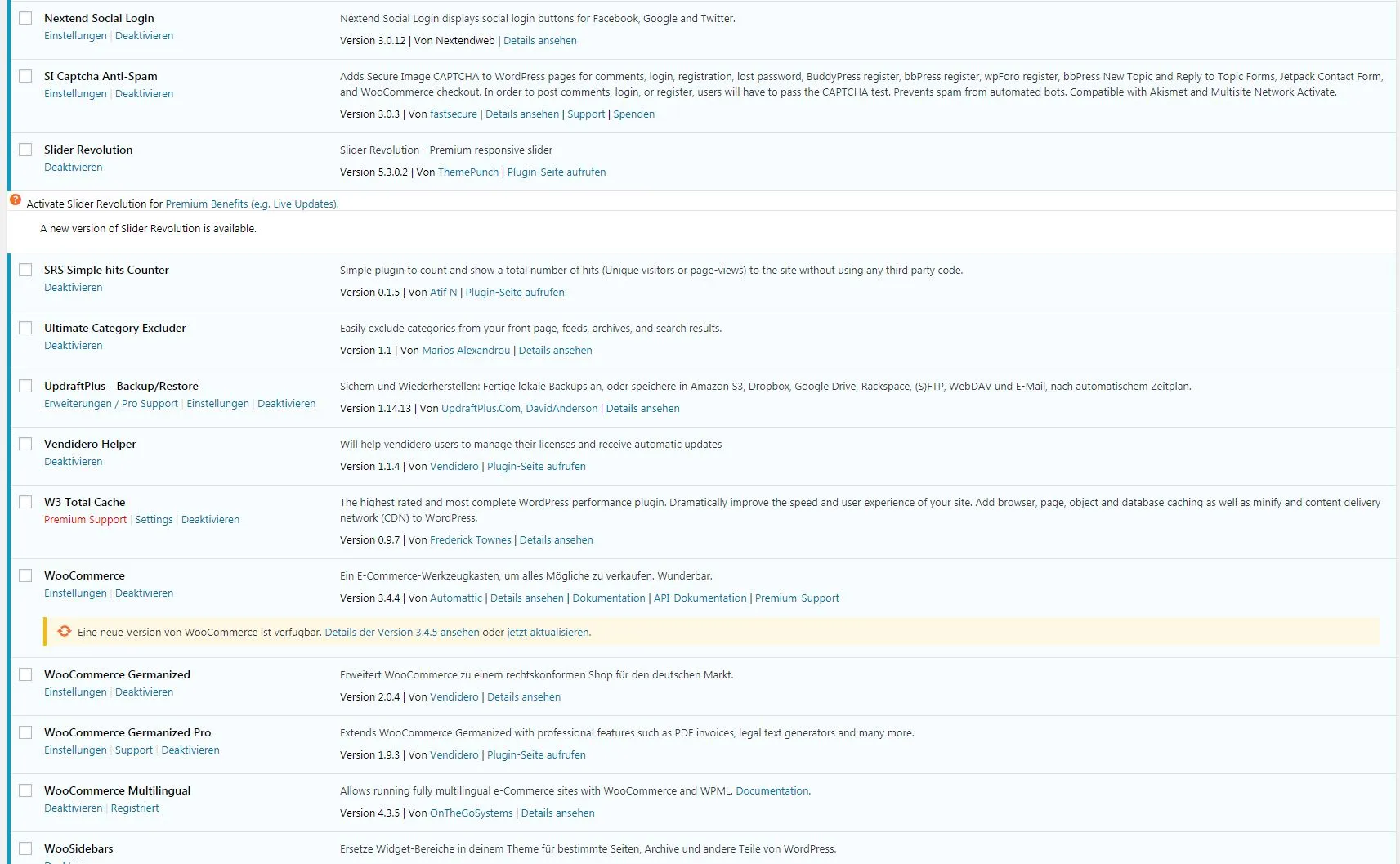Tick the W3 Total Cache checkbox
The width and height of the screenshot is (1400, 864).
click(x=26, y=502)
